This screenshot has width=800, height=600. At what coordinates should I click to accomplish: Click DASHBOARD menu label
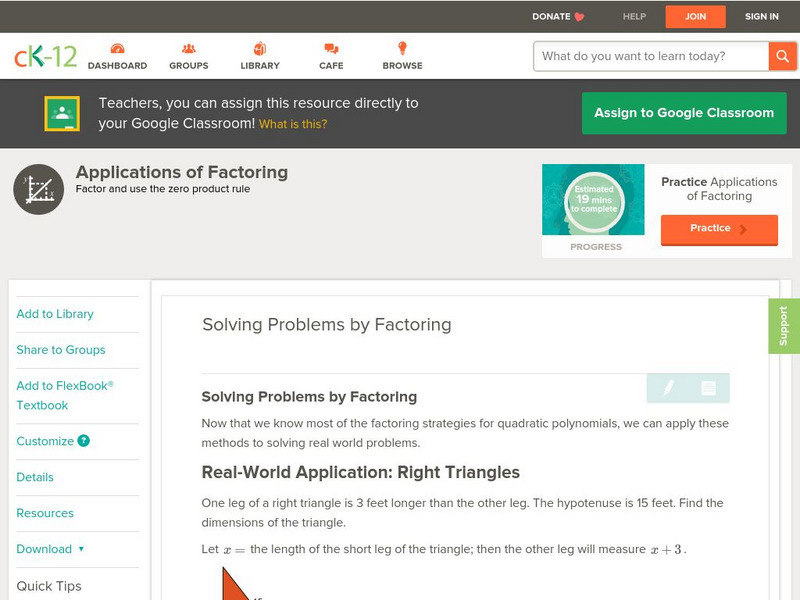pyautogui.click(x=117, y=66)
